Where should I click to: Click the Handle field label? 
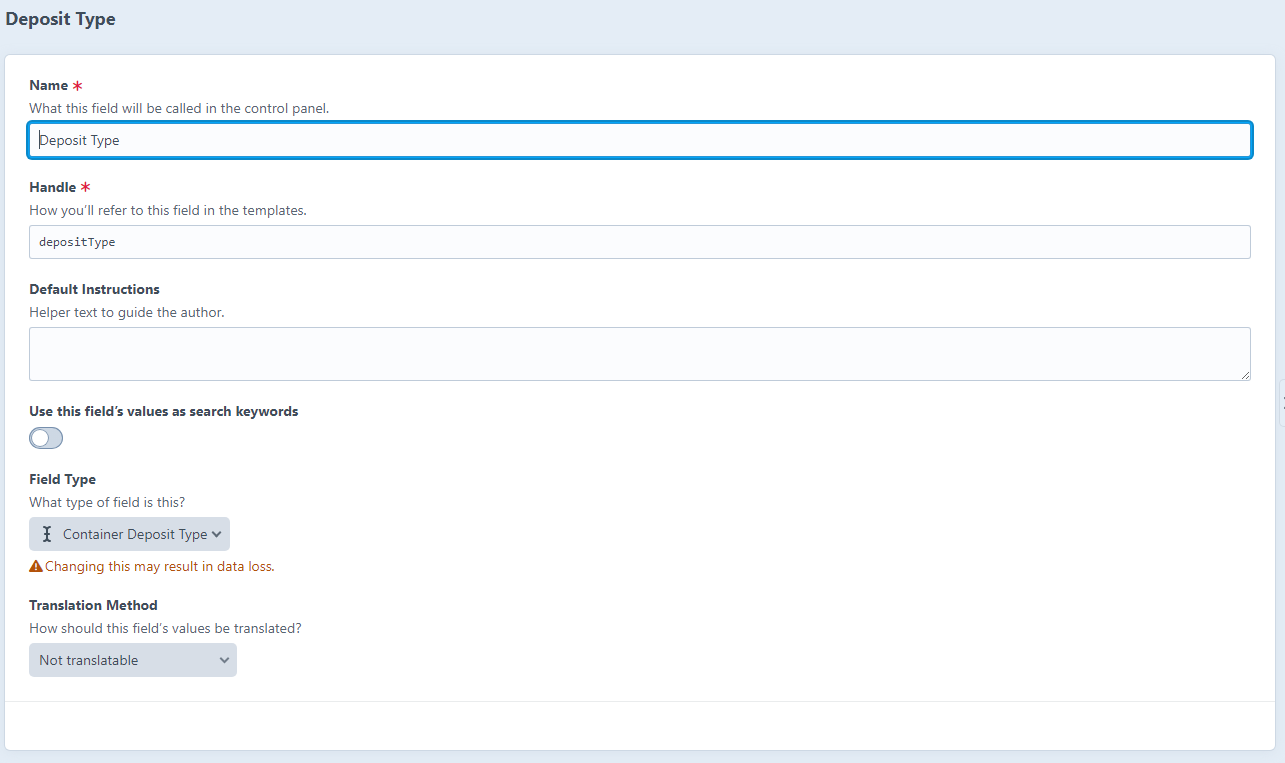(53, 187)
